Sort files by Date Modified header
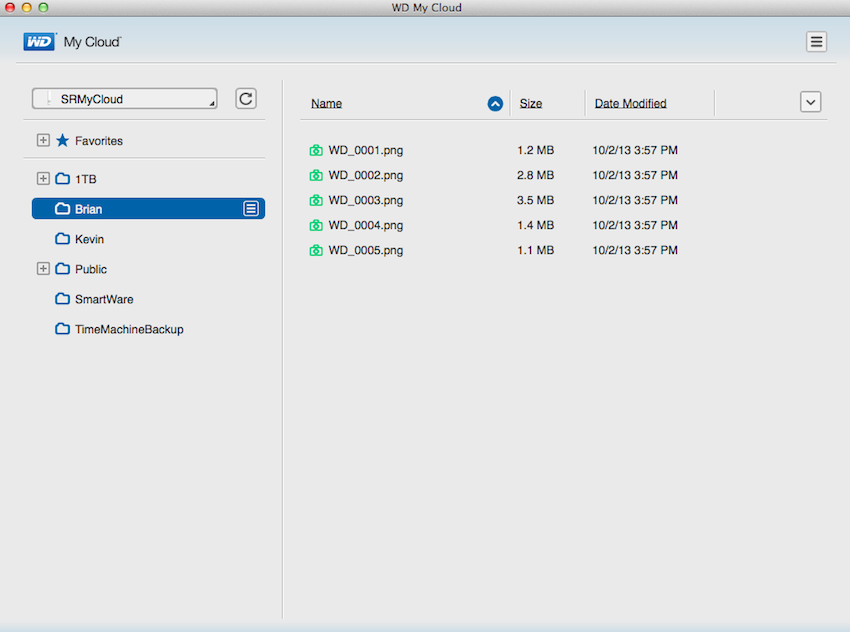The width and height of the screenshot is (850, 632). pos(630,104)
